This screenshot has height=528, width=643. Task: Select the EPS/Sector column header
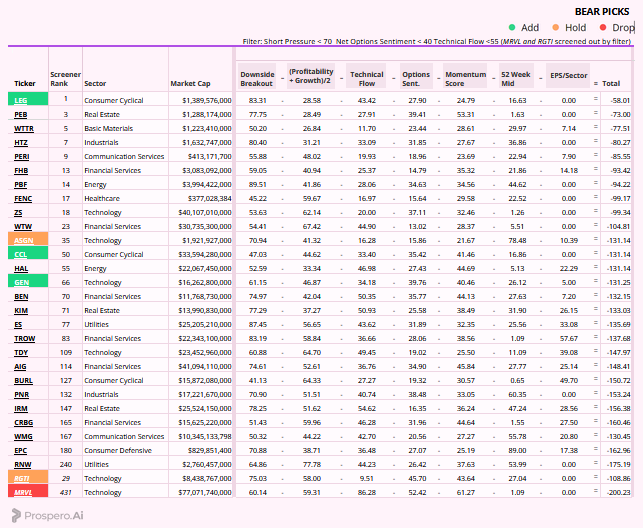569,75
